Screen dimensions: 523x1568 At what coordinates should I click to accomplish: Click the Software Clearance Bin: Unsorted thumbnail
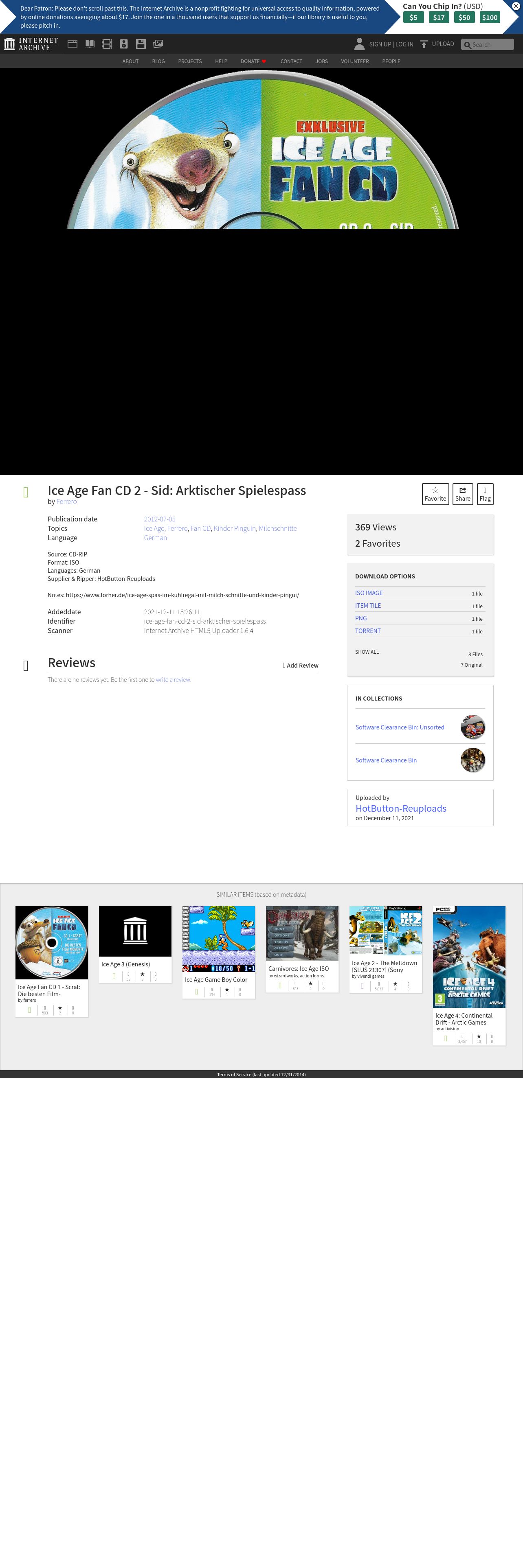[472, 727]
